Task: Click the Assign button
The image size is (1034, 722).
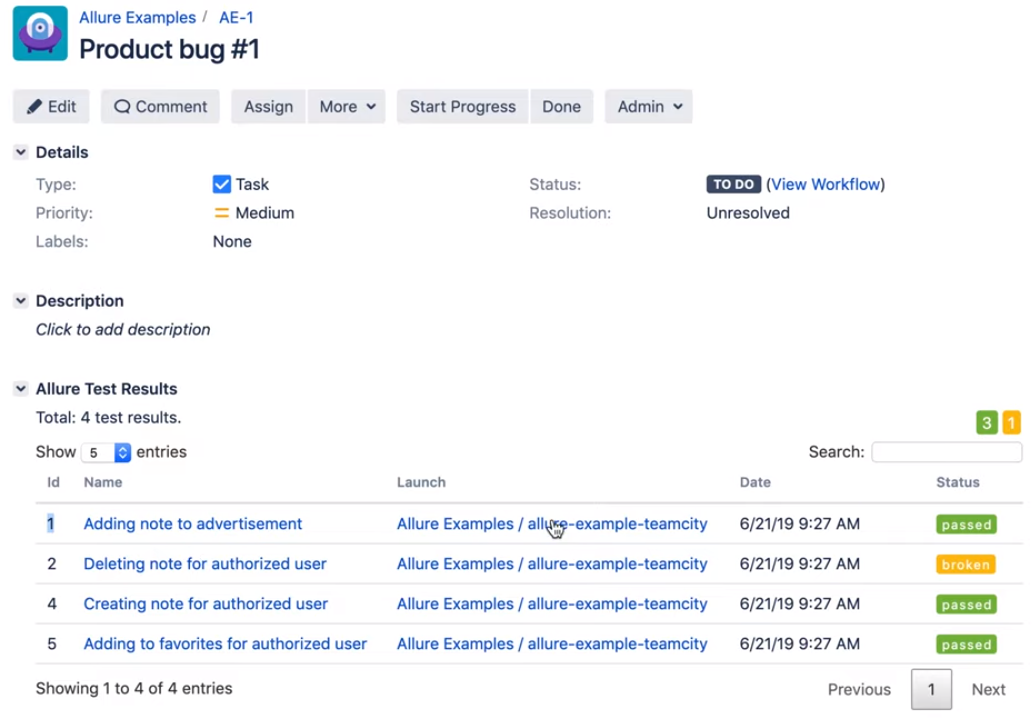Action: click(268, 107)
